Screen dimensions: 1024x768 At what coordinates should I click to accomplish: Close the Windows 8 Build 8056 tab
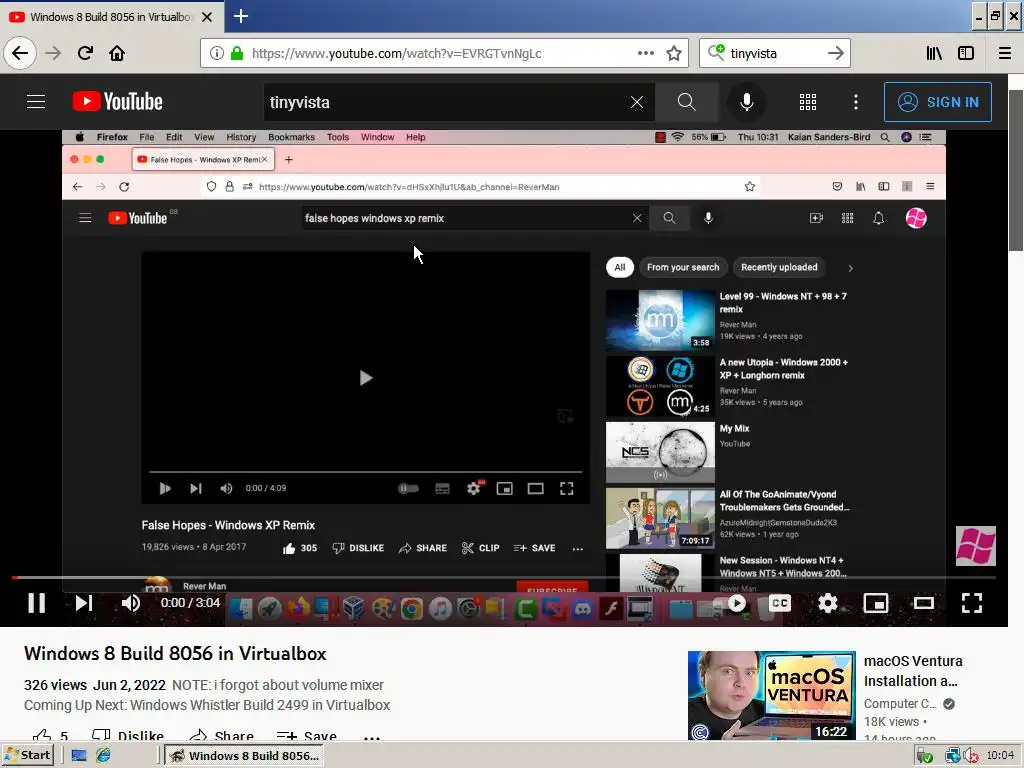(x=206, y=17)
